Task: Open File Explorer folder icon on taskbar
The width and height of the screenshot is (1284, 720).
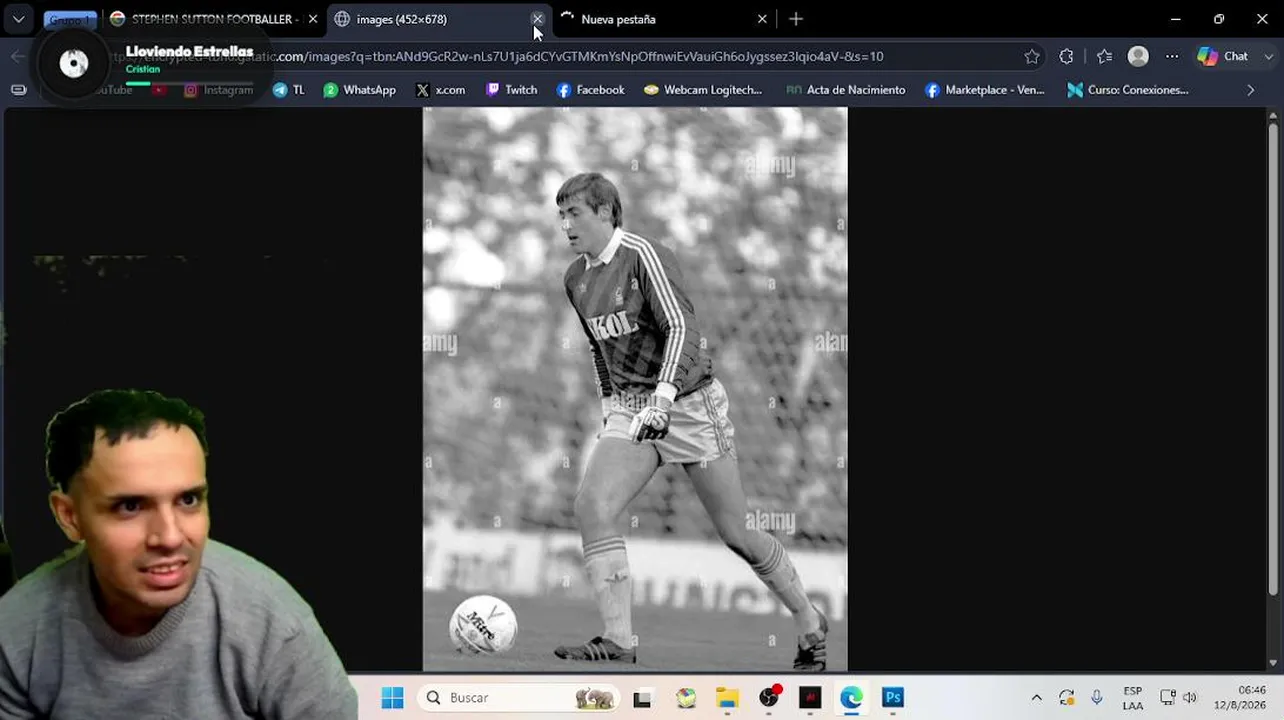Action: (727, 698)
